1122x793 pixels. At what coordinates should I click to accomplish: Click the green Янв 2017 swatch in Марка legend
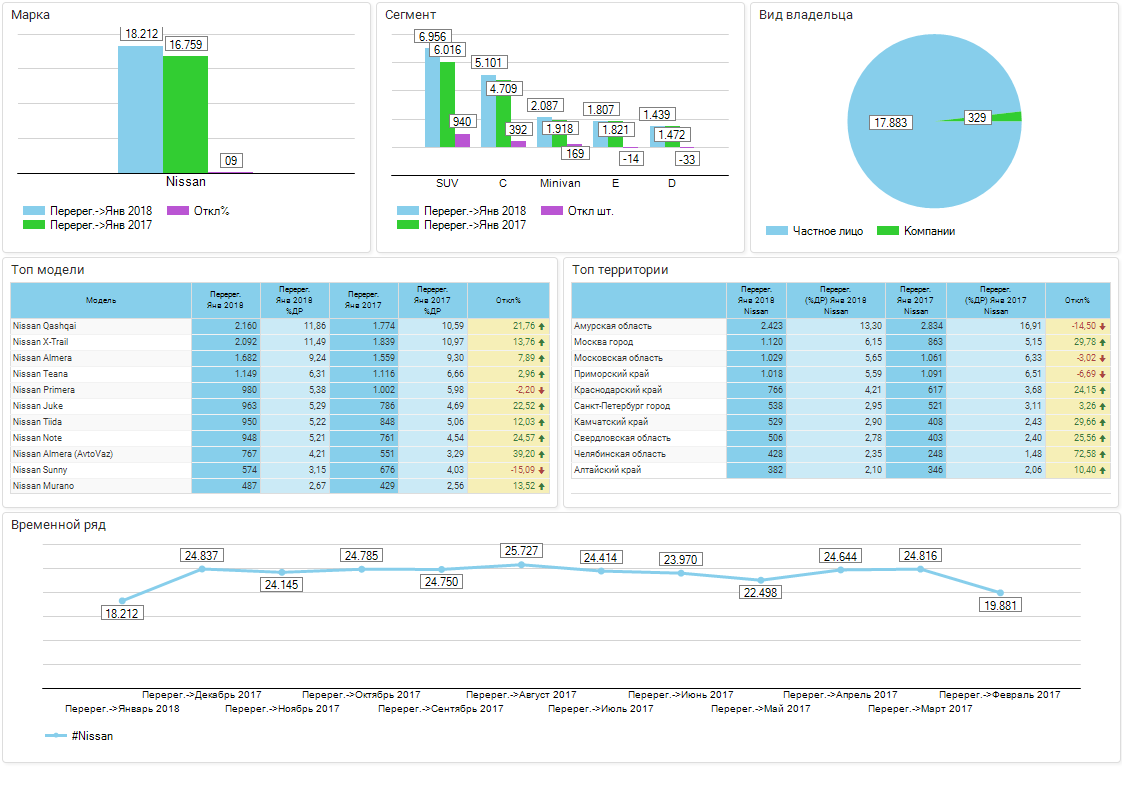pyautogui.click(x=34, y=225)
